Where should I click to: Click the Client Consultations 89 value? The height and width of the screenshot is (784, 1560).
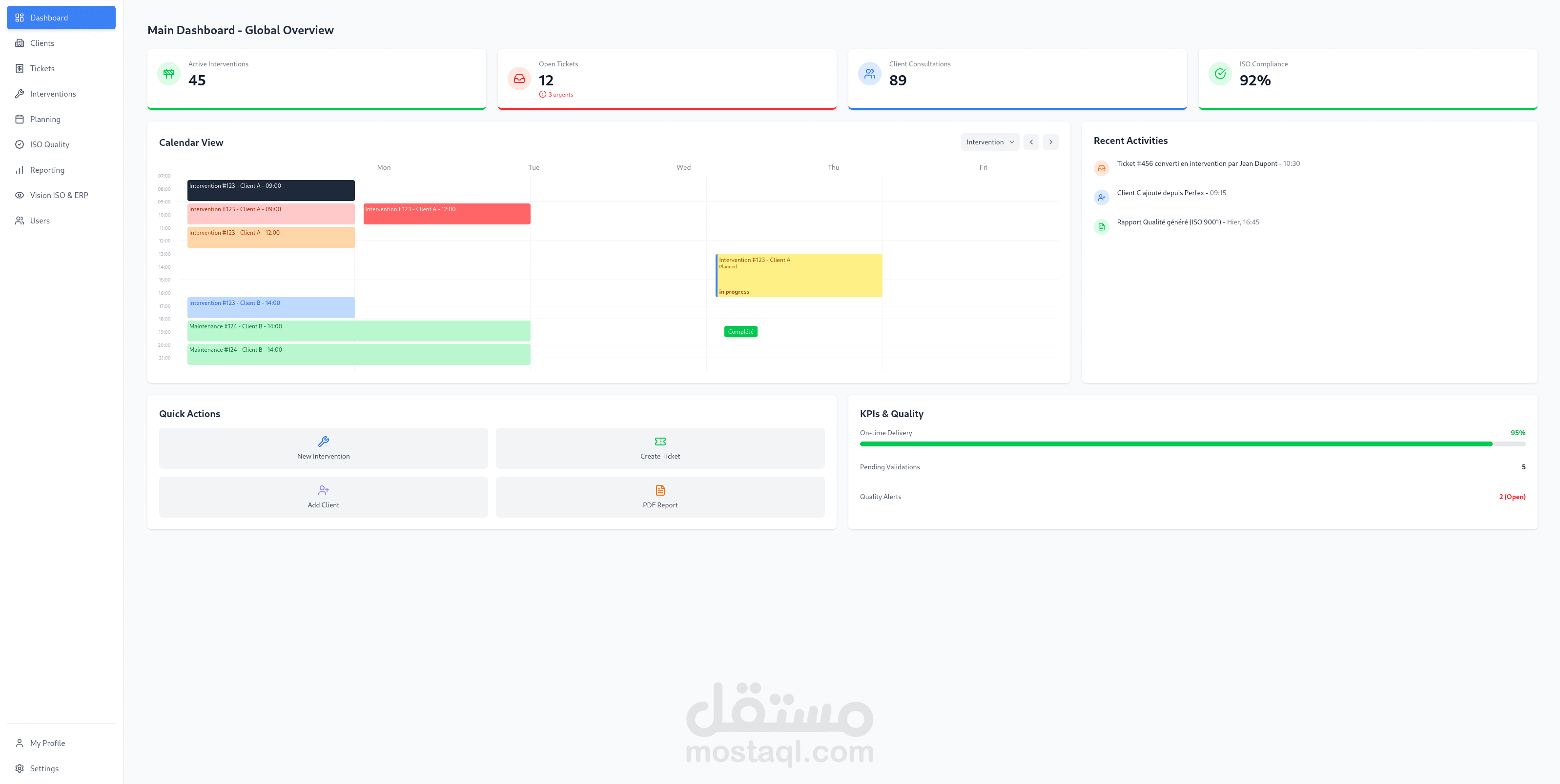(898, 80)
